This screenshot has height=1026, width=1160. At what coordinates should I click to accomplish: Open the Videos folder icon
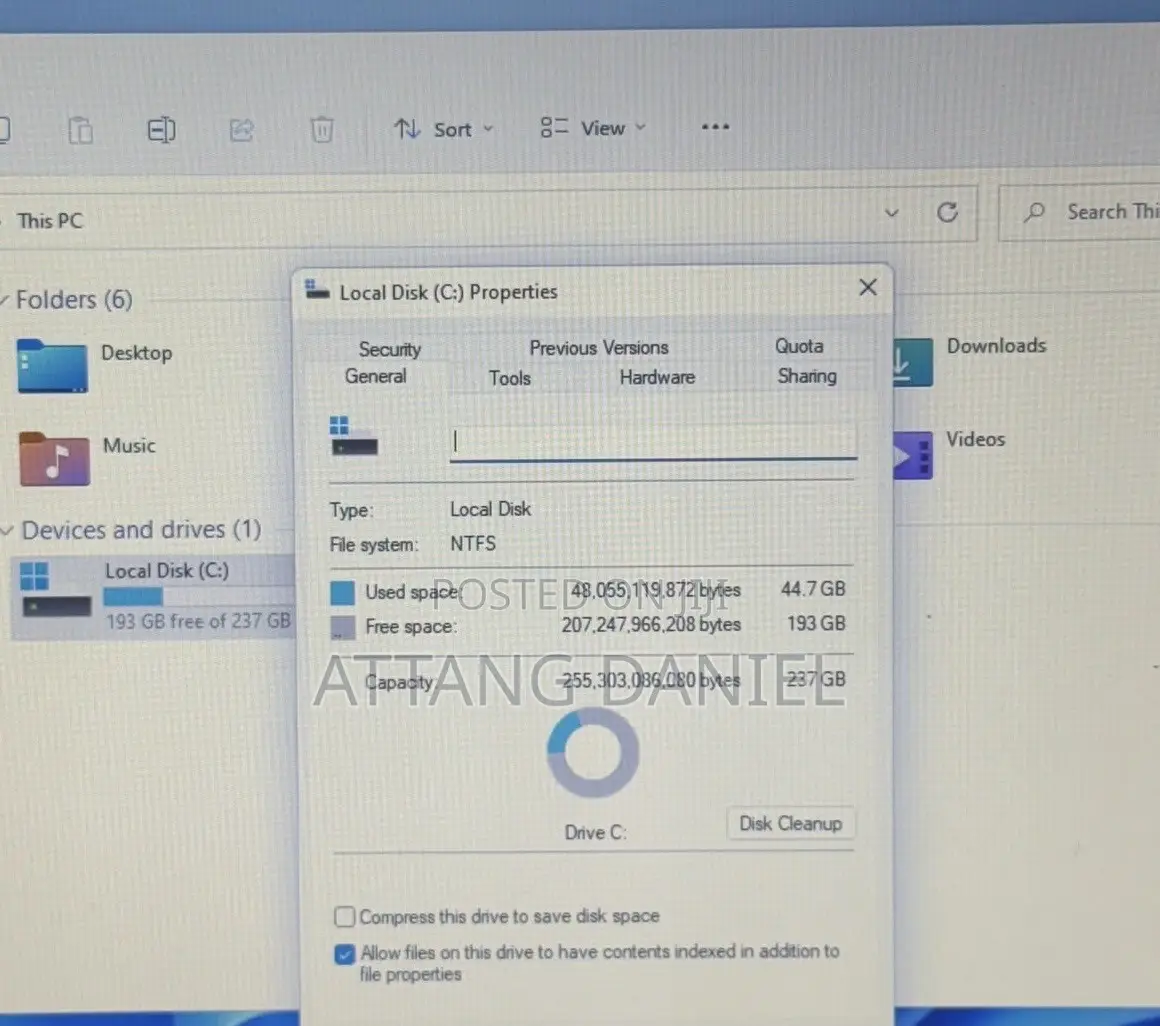click(x=913, y=455)
